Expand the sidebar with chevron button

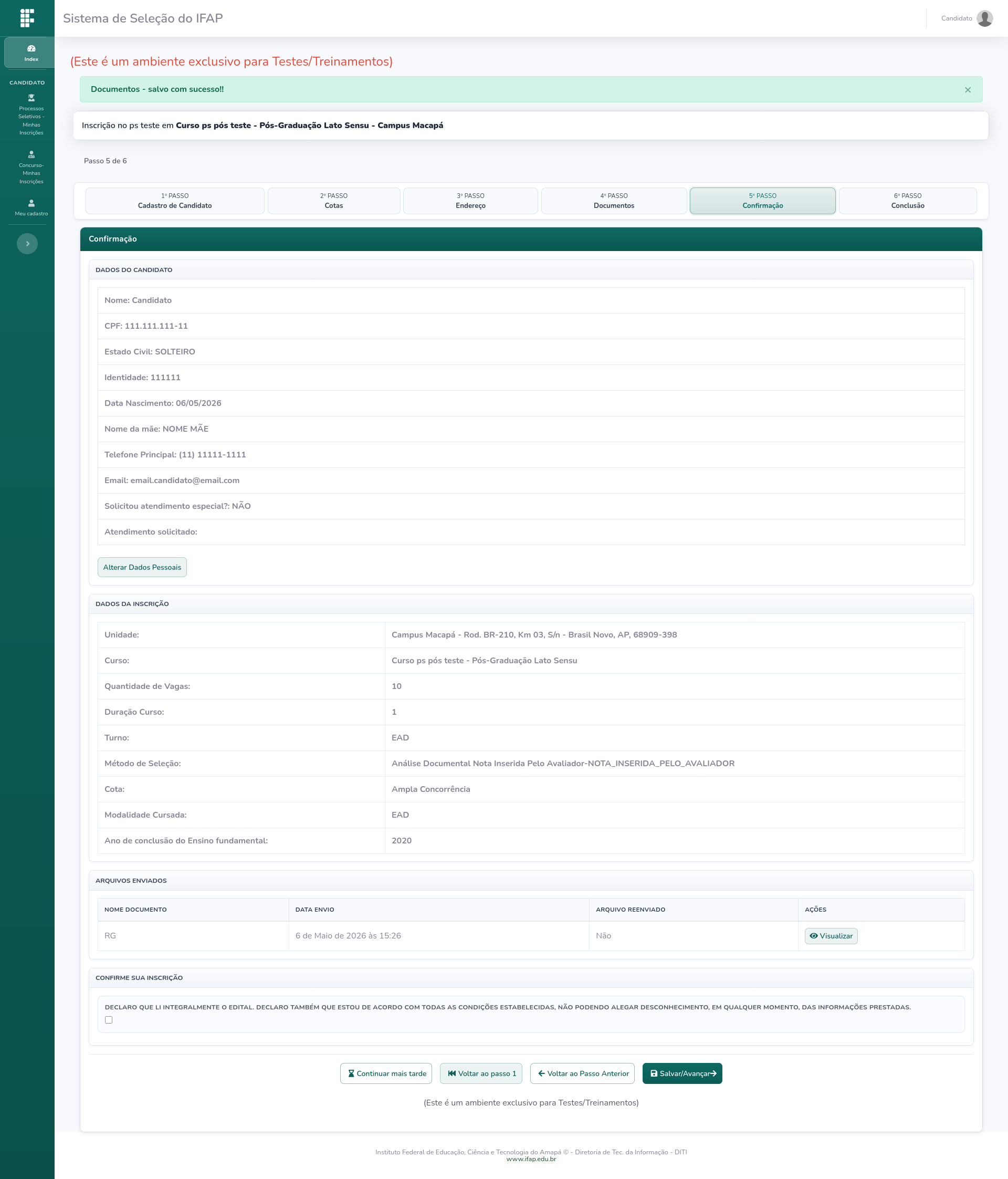click(x=27, y=244)
